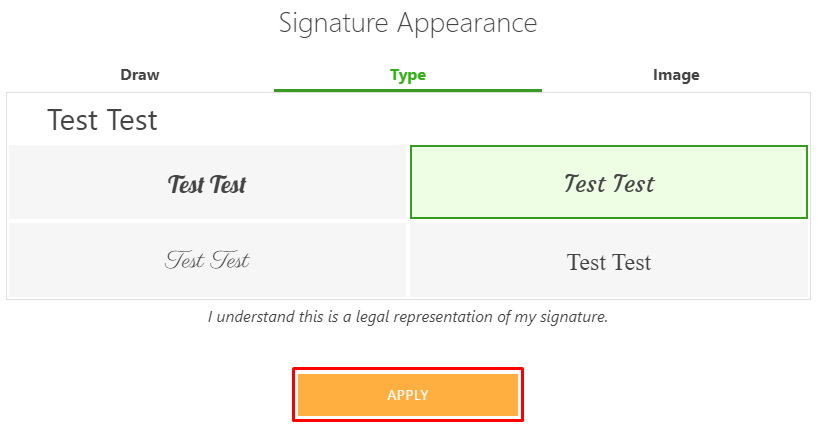Choose the plain serif signature style
Viewport: 818px width, 428px height.
pos(609,260)
